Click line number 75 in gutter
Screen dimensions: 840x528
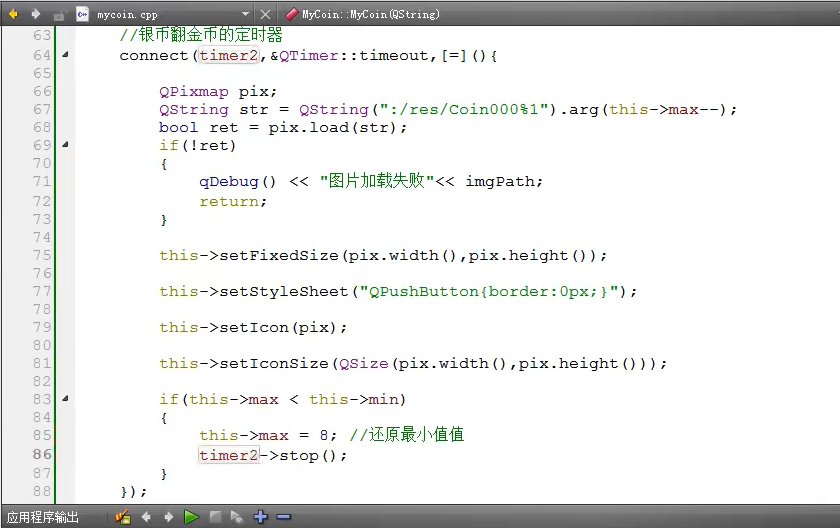click(x=42, y=255)
